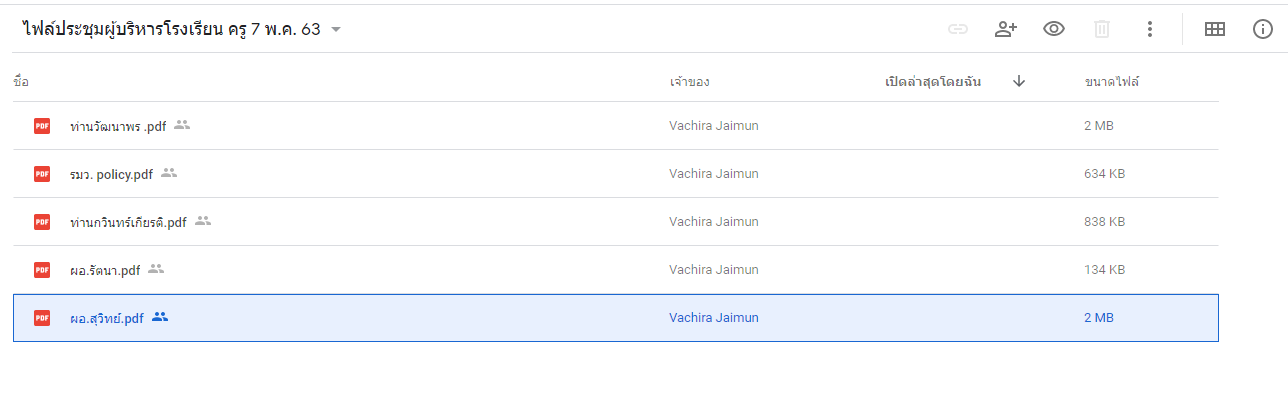
Task: Show details with the info icon
Action: coord(1263,29)
